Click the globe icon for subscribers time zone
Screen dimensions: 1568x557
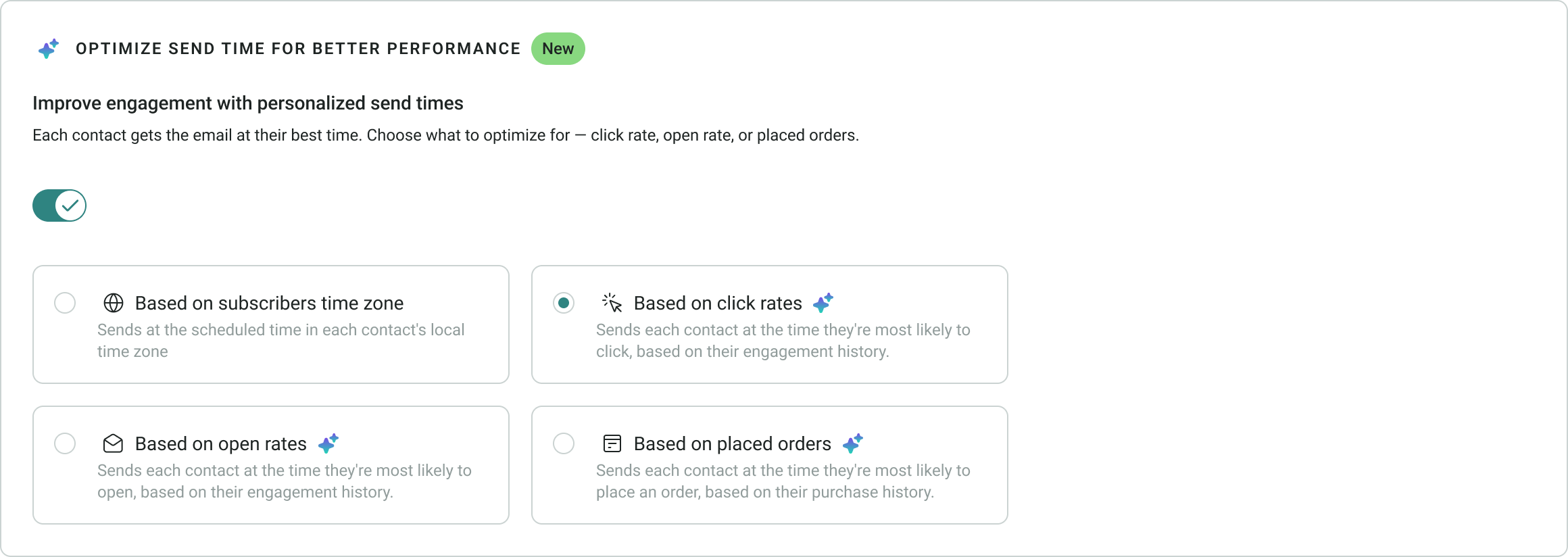click(x=114, y=303)
